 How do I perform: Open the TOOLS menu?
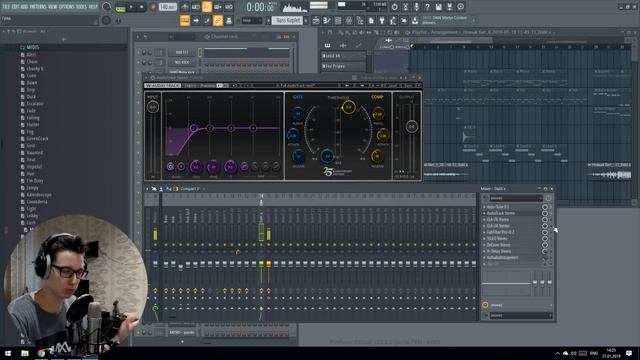coord(81,7)
